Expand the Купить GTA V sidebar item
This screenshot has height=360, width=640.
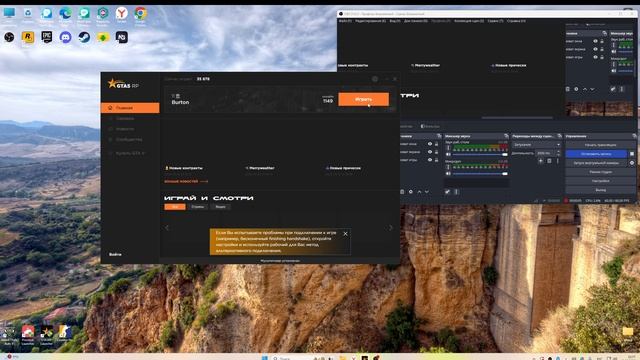[130, 153]
